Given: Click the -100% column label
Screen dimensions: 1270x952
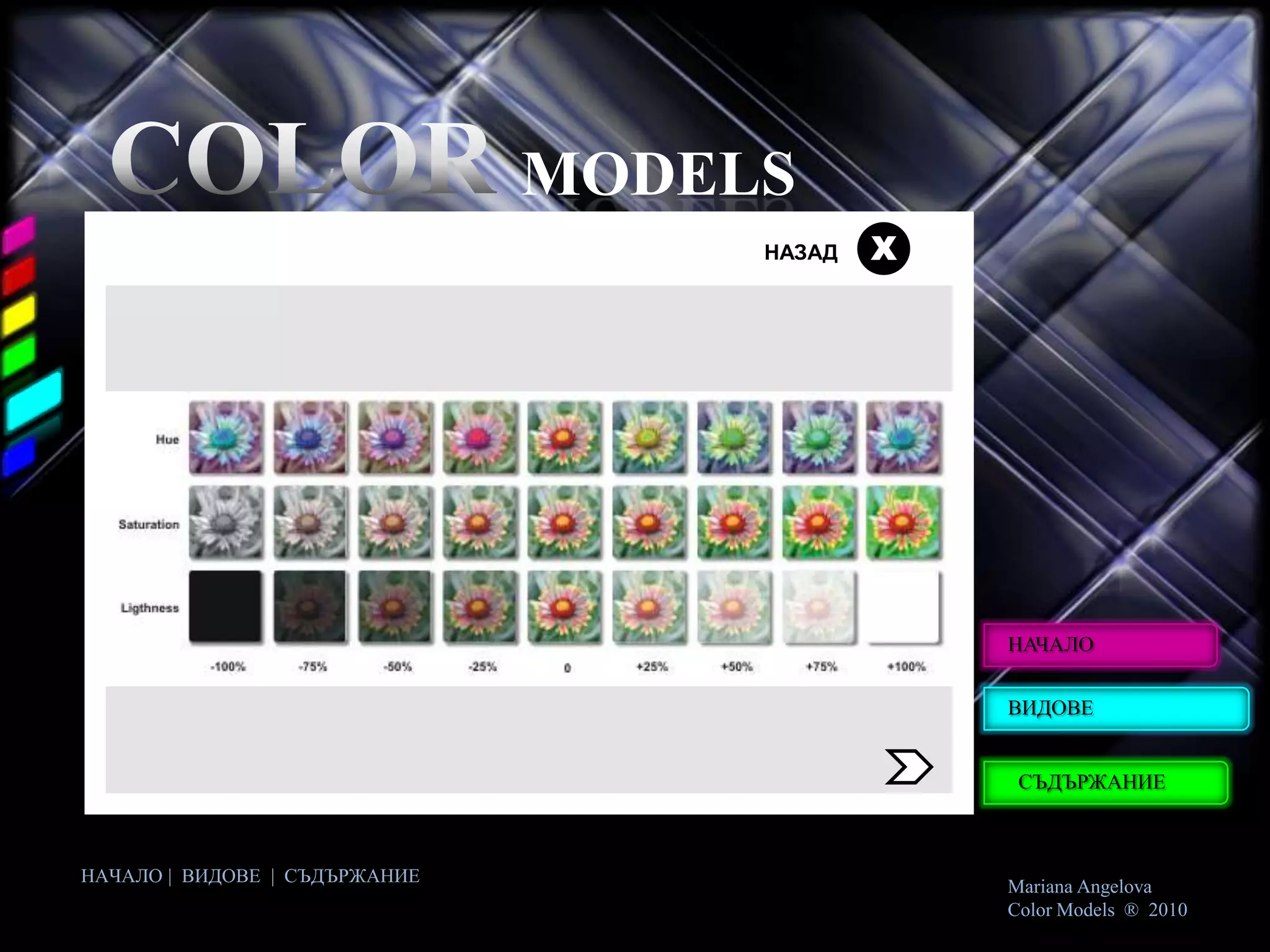Looking at the screenshot, I should 228,667.
